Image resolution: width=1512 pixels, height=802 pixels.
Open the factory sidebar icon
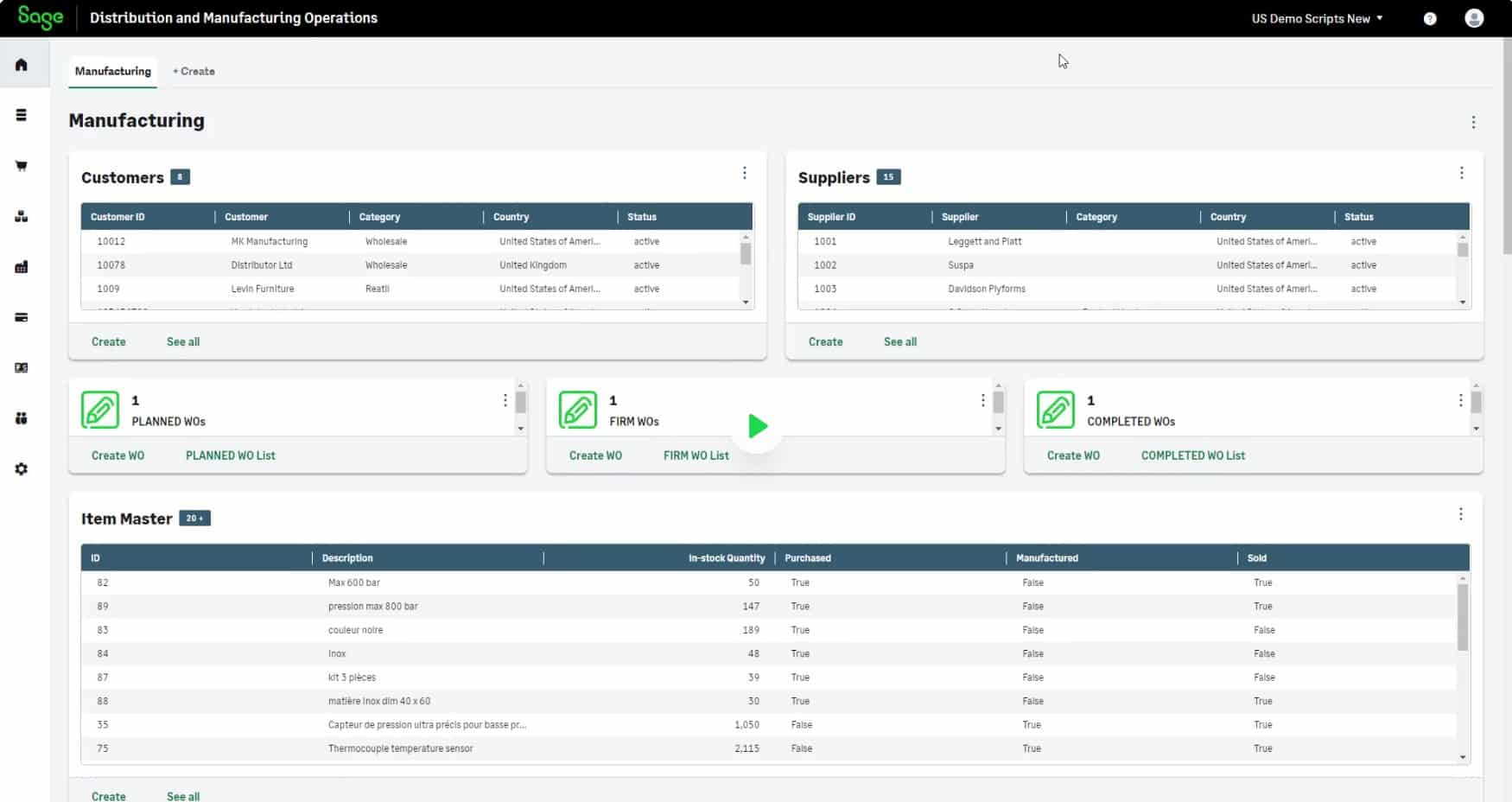pos(22,267)
